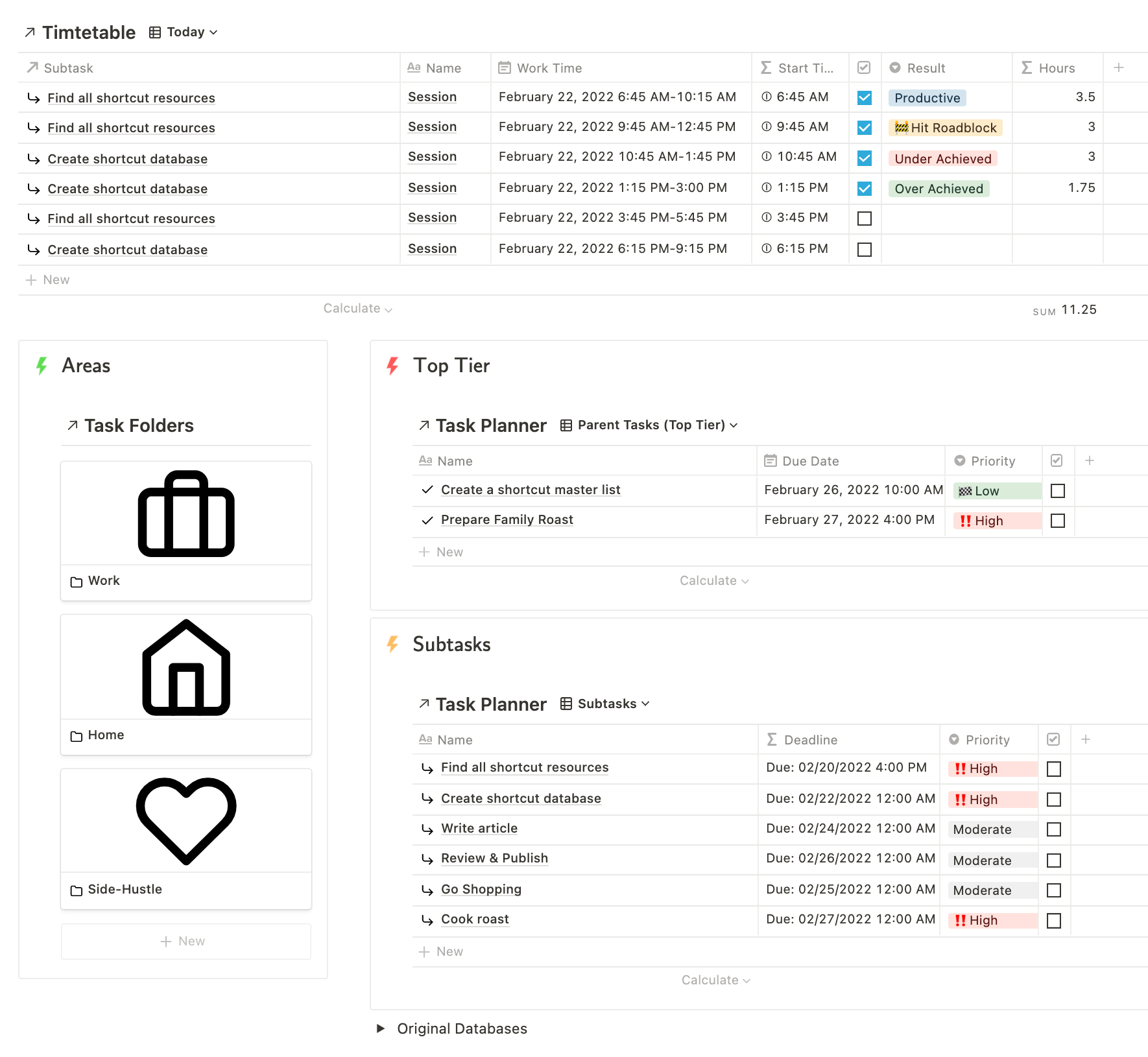Expand the Original Databases section

coord(381,1028)
